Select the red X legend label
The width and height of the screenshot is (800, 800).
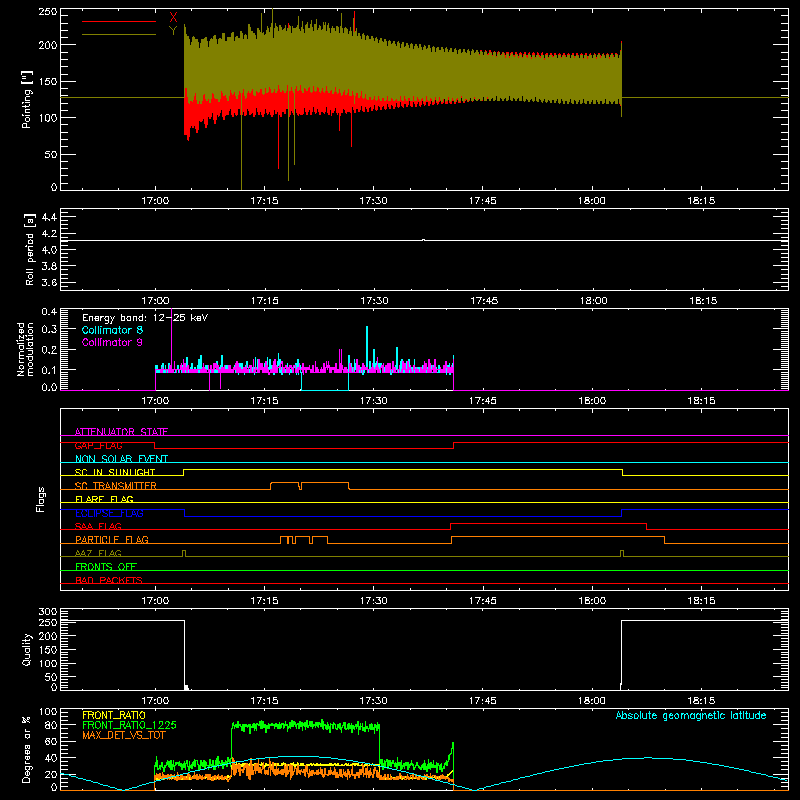pos(173,18)
